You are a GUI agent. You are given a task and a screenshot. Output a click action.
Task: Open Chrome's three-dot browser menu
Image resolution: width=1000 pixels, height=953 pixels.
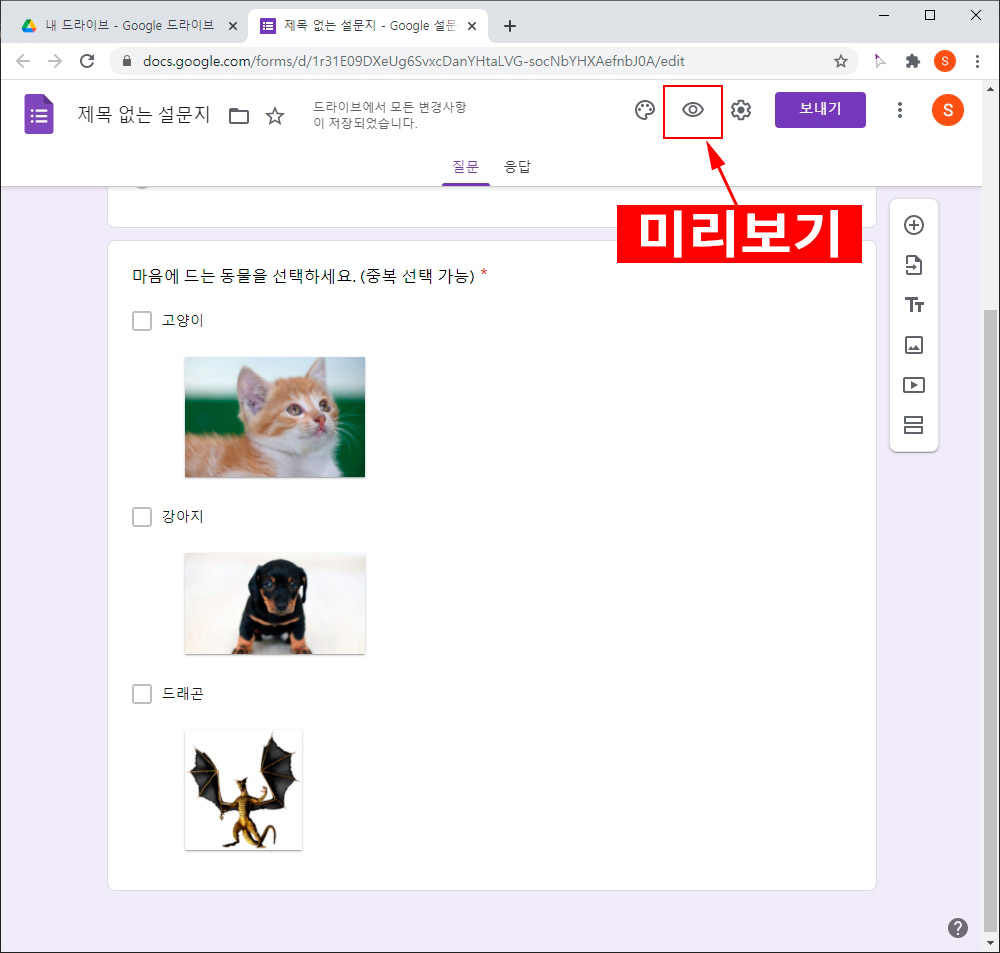[977, 61]
